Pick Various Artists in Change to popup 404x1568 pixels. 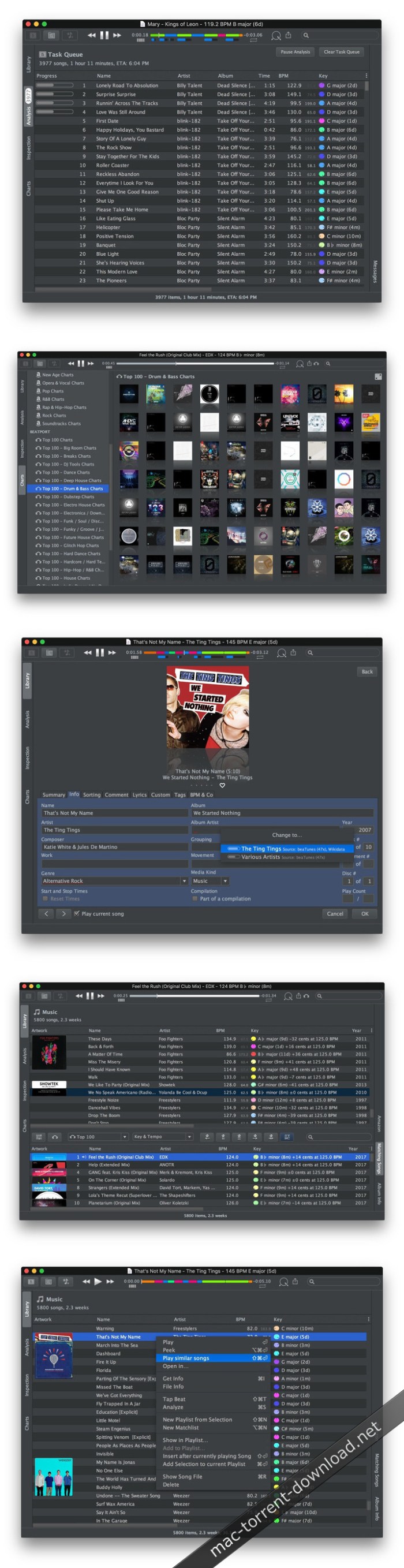[287, 856]
